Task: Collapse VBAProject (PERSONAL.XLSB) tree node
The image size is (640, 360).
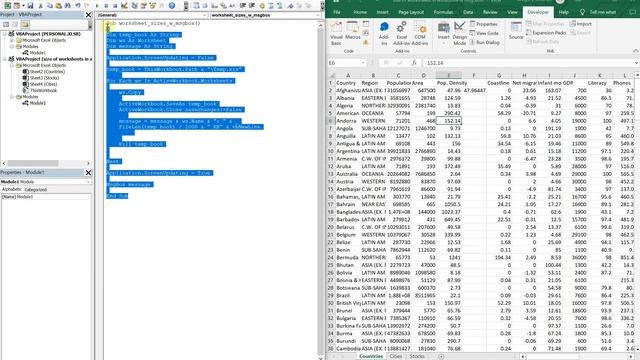Action: coord(5,34)
